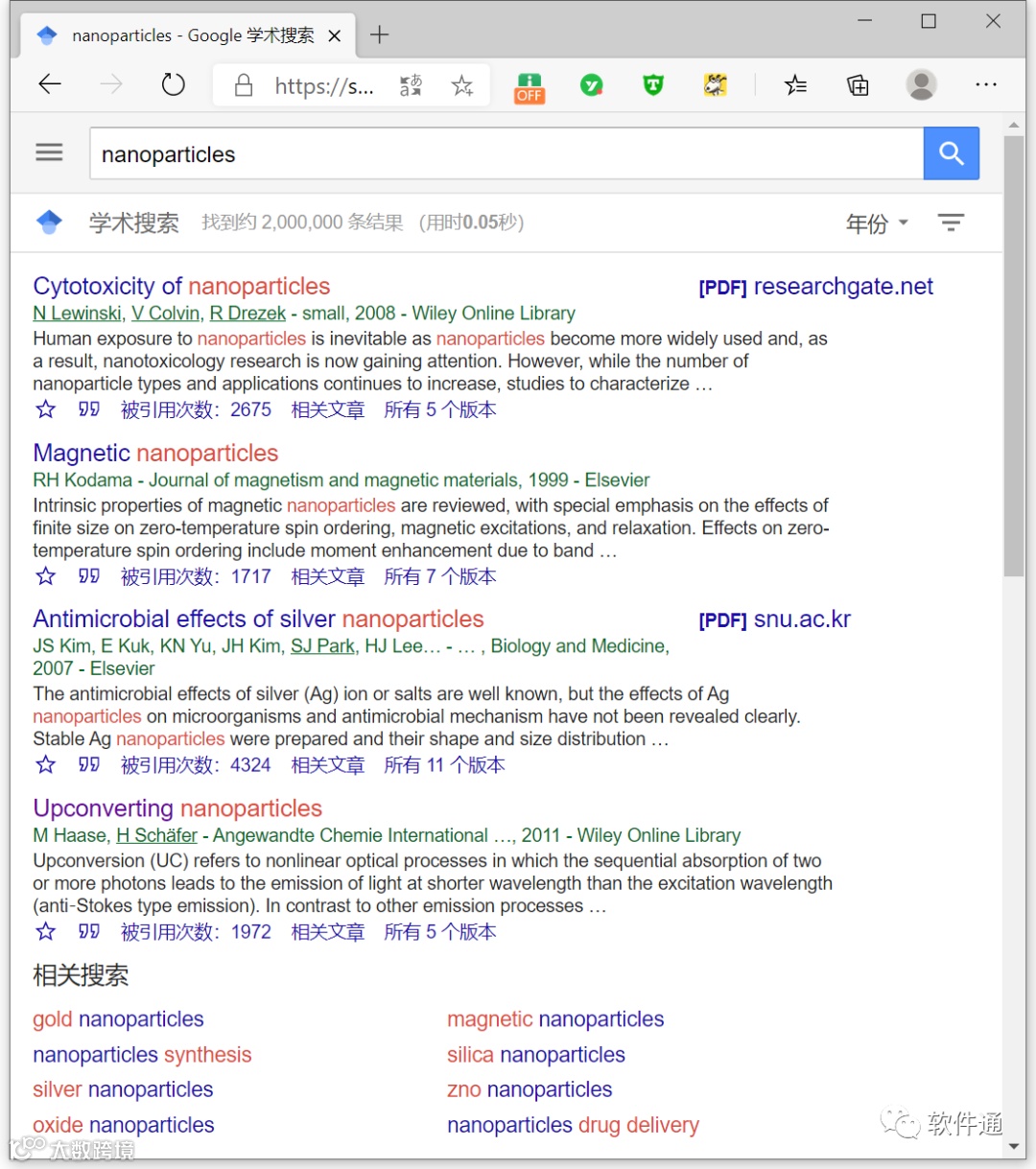The height and width of the screenshot is (1169, 1036).
Task: Open the green shield extension
Action: pos(653,86)
